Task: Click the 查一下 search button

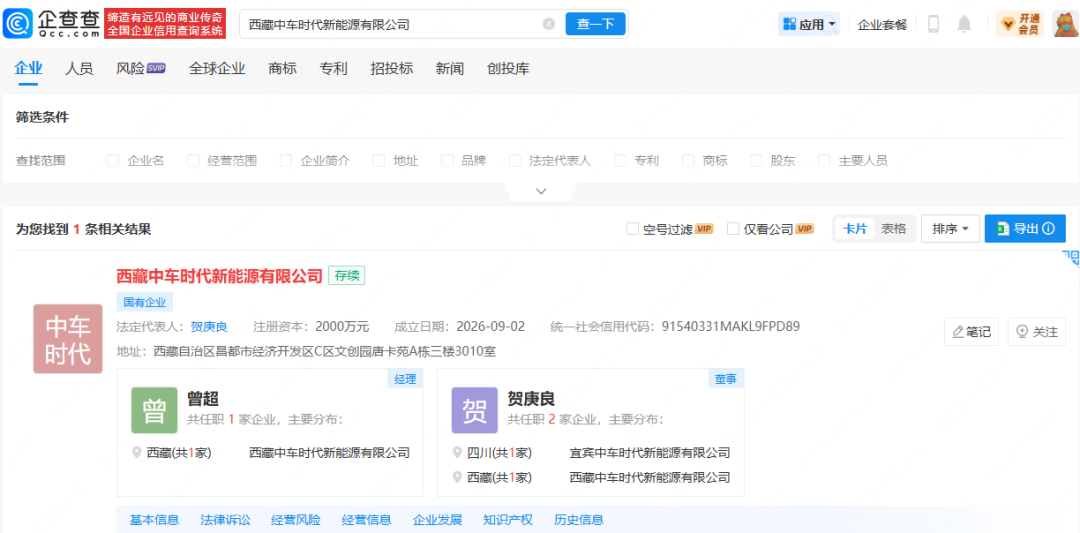Action: tap(595, 24)
